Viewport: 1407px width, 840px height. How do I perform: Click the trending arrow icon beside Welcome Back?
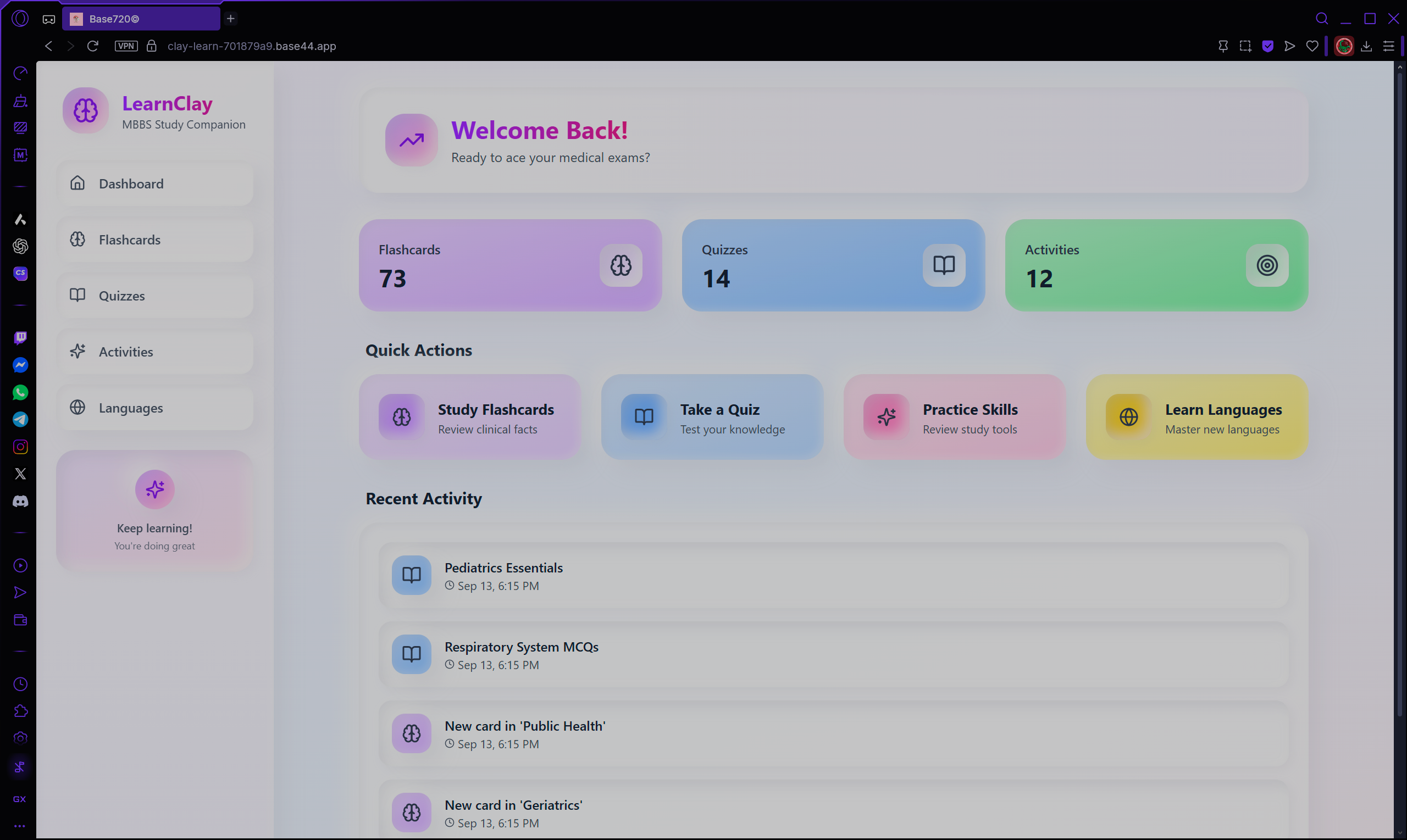[x=412, y=140]
